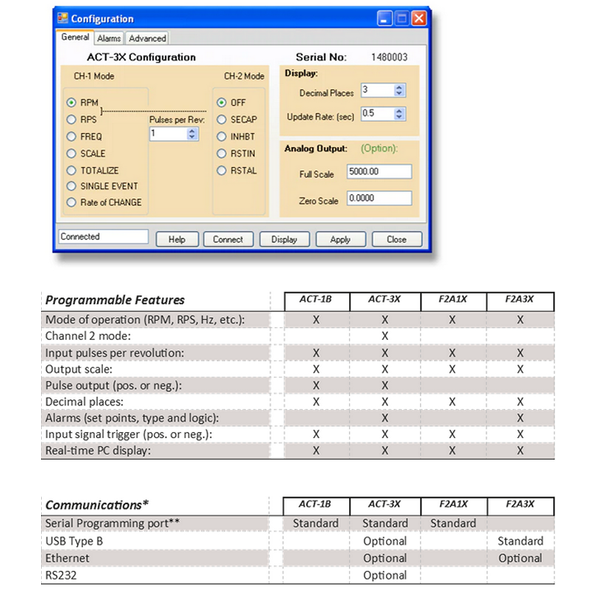Decrease Pulses per Rev with the down arrow

192,137
